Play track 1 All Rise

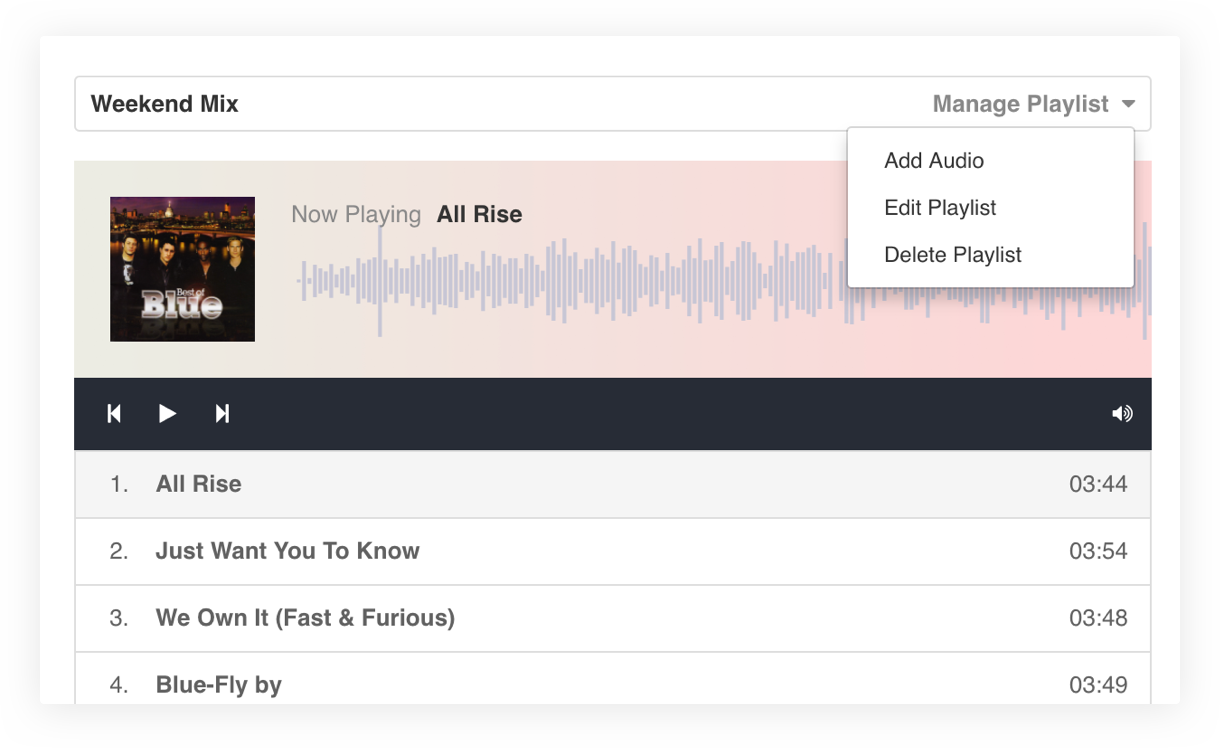pyautogui.click(x=612, y=484)
